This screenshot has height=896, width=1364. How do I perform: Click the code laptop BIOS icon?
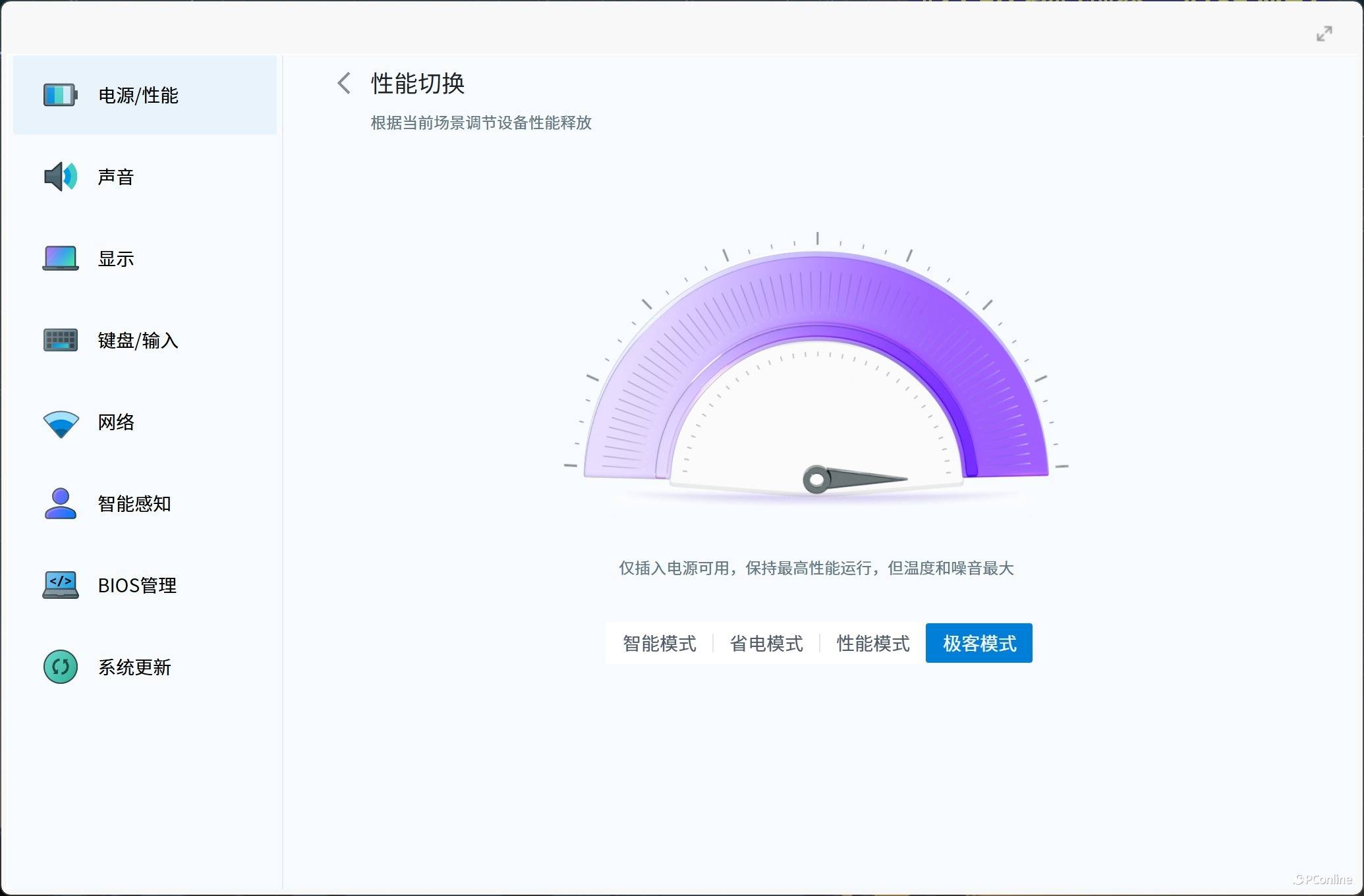click(61, 585)
